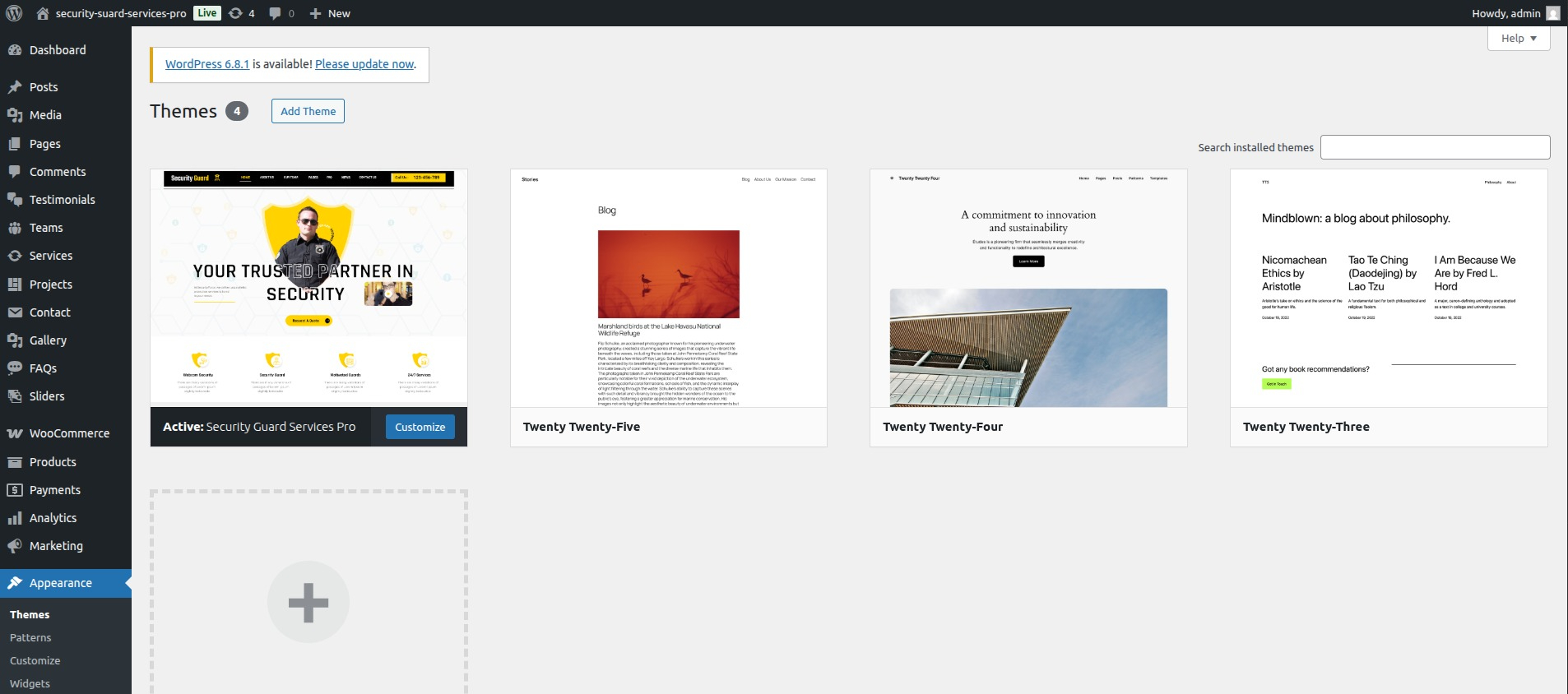
Task: Follow the WordPress 6.8.1 link
Action: (207, 64)
